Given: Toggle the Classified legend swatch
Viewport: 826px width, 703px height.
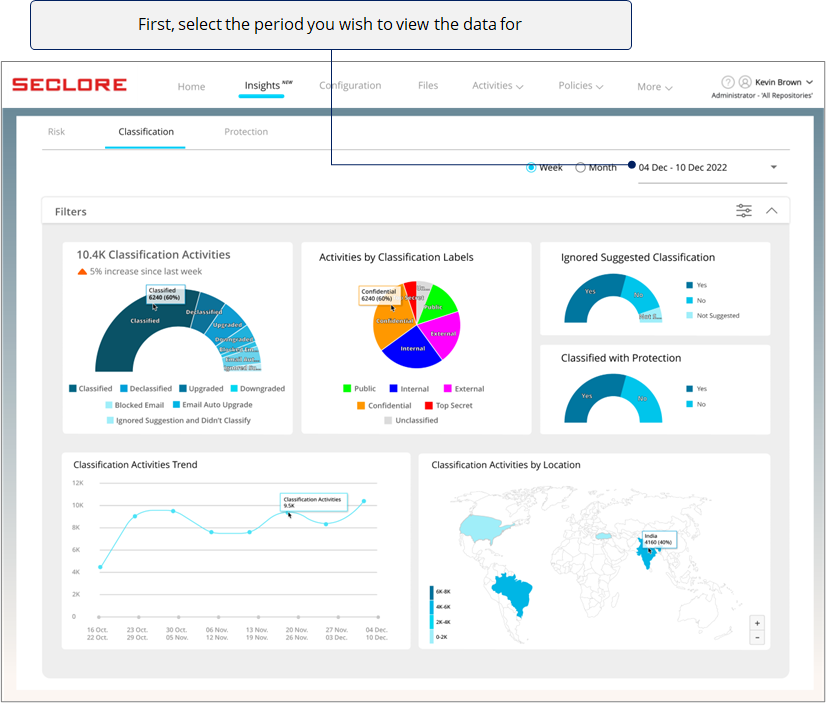Looking at the screenshot, I should (73, 389).
